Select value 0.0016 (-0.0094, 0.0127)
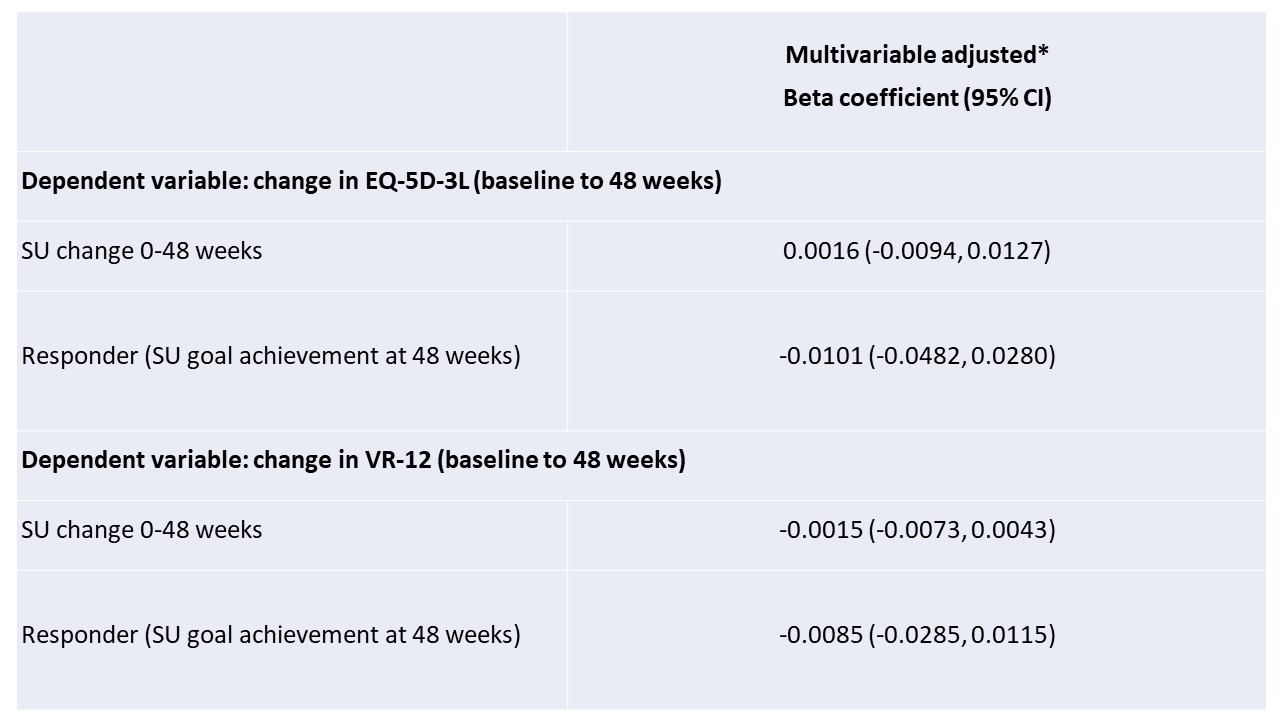Screen dimensions: 1280x720 917,250
